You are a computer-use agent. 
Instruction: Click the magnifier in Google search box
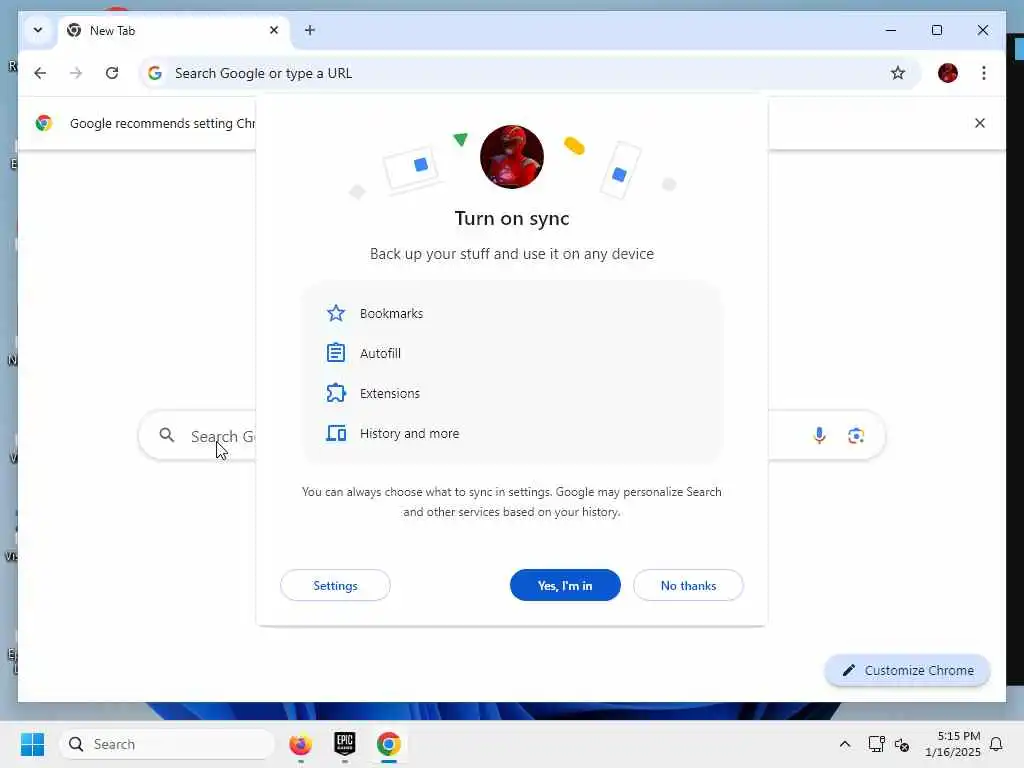[x=167, y=435]
